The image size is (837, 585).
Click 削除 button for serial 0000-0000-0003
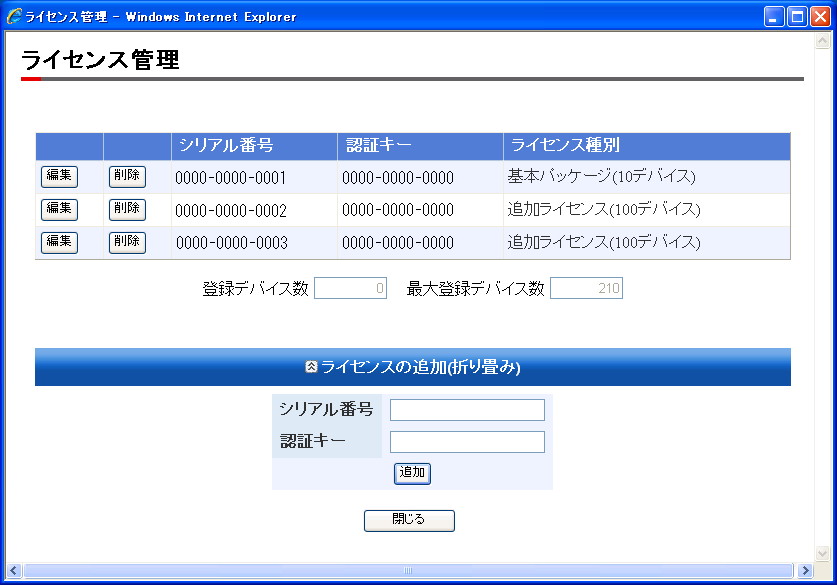pyautogui.click(x=127, y=242)
